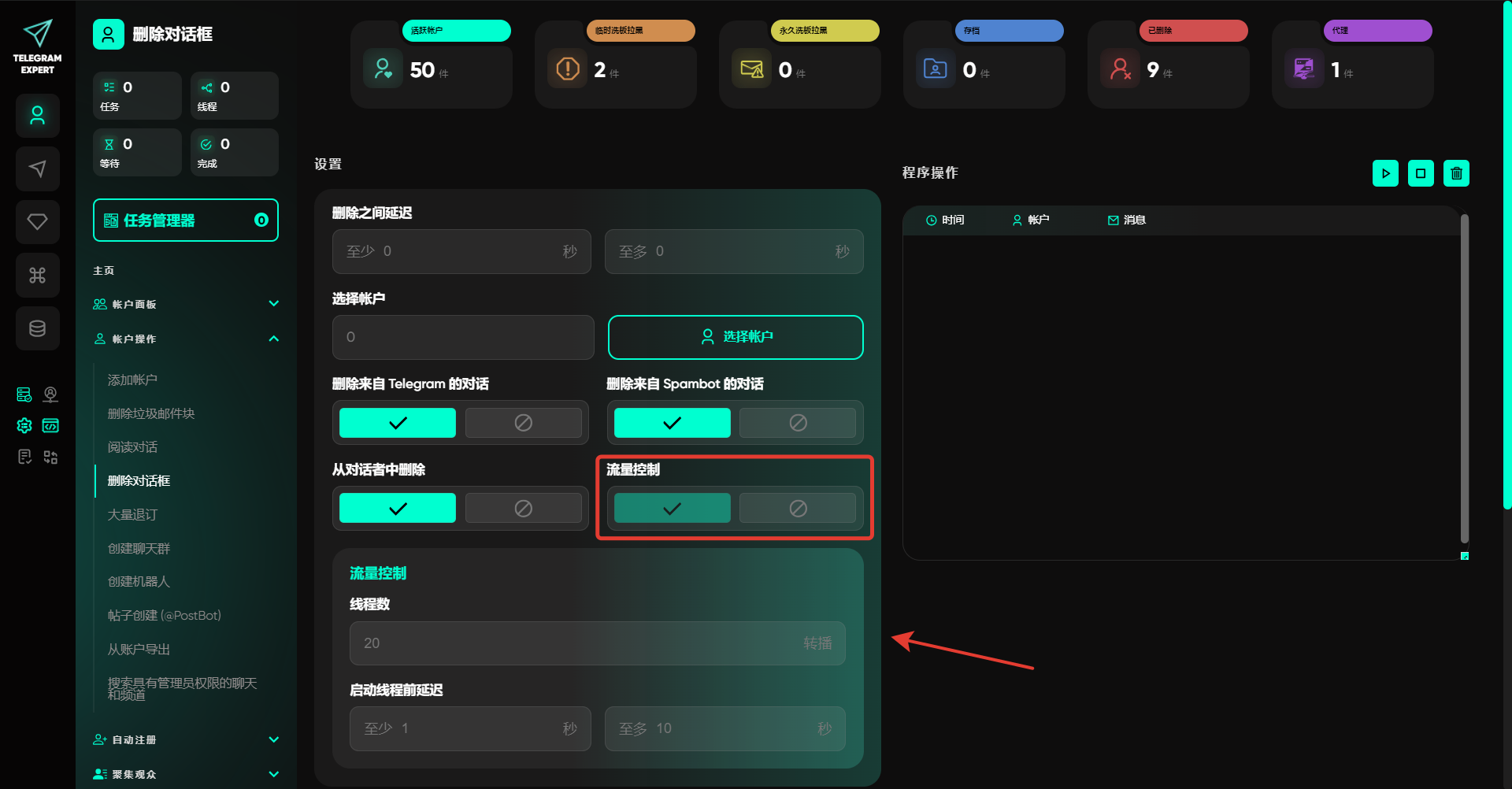Click the 程序操作 log panel scrollbar
The width and height of the screenshot is (1512, 789).
pyautogui.click(x=1464, y=378)
